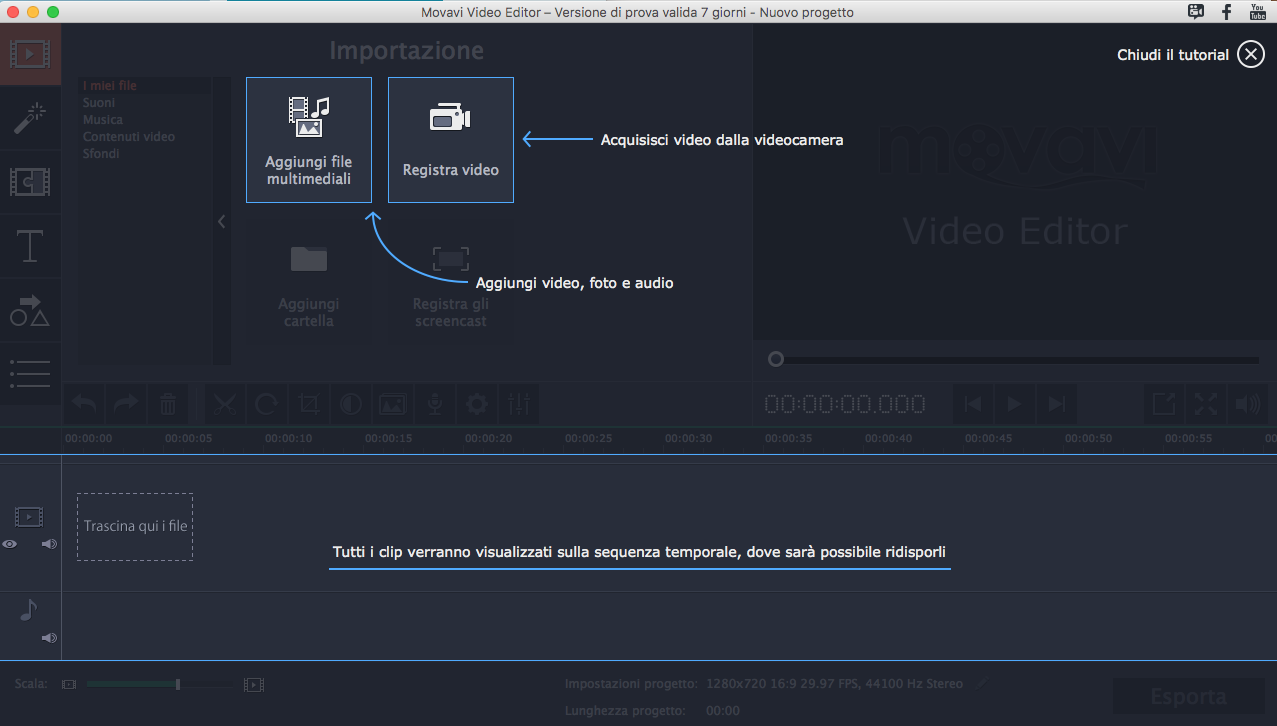Image resolution: width=1277 pixels, height=726 pixels.
Task: Select the scissors split tool
Action: [226, 404]
